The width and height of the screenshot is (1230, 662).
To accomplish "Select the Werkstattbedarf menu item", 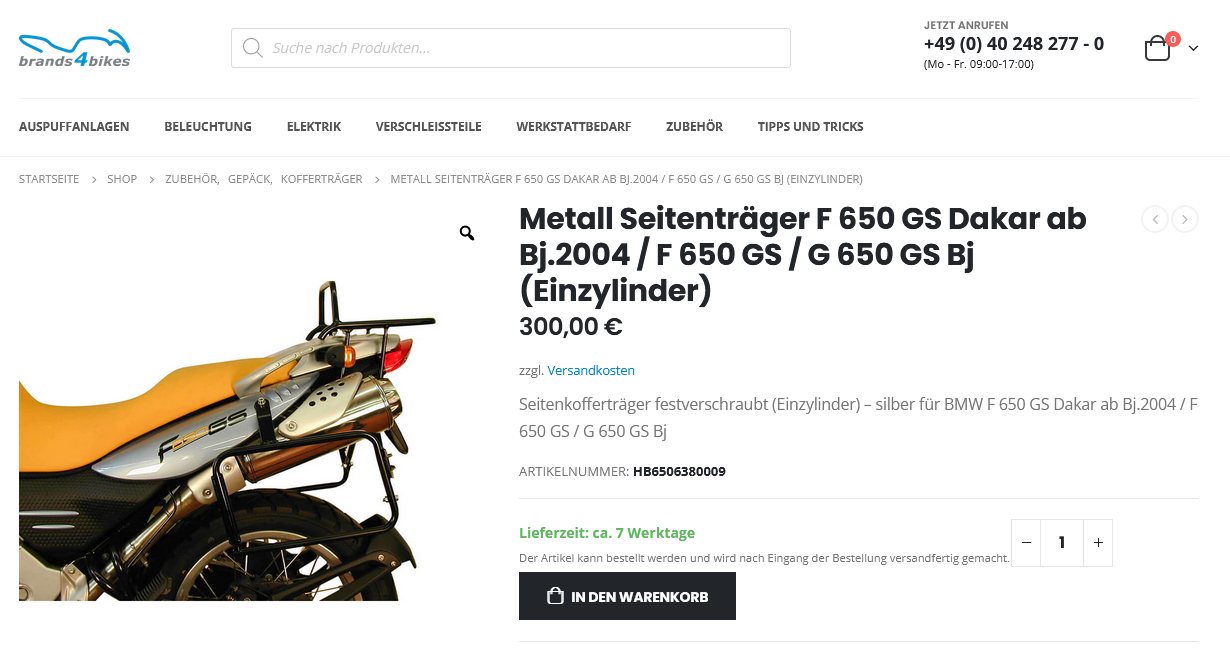I will [x=573, y=127].
